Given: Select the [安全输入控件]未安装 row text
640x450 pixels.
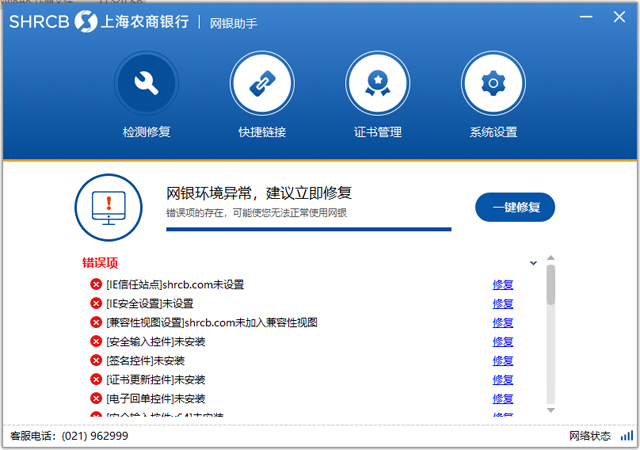Looking at the screenshot, I should tap(156, 341).
